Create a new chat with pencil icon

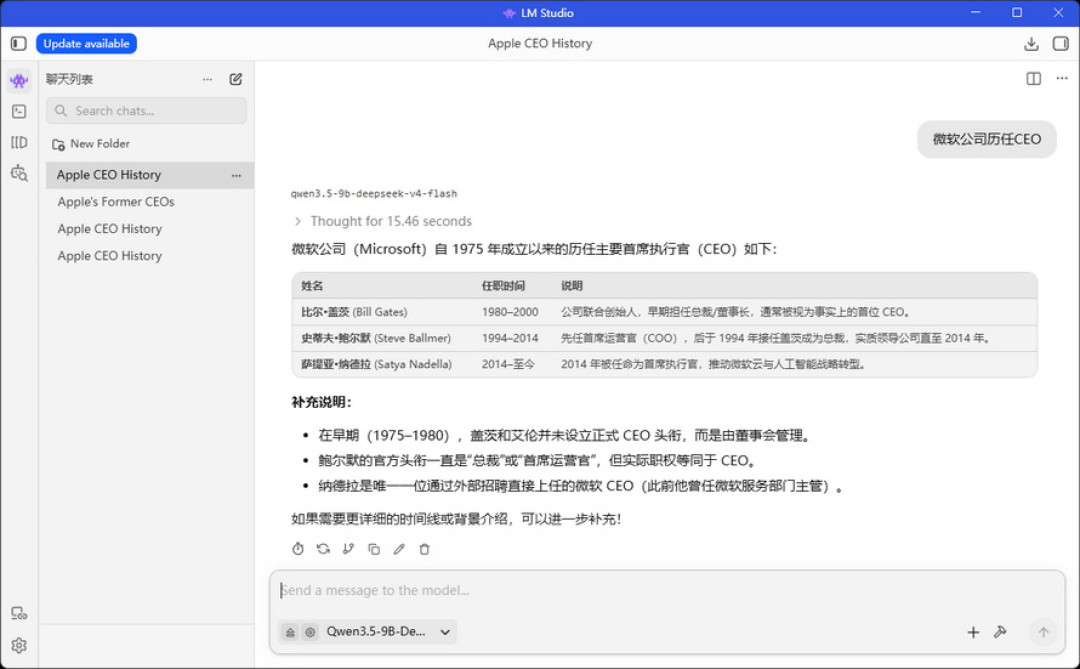236,79
